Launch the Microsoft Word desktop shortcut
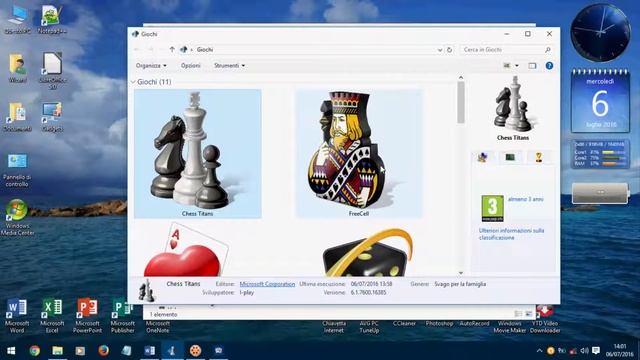This screenshot has width=640, height=360. pyautogui.click(x=17, y=316)
